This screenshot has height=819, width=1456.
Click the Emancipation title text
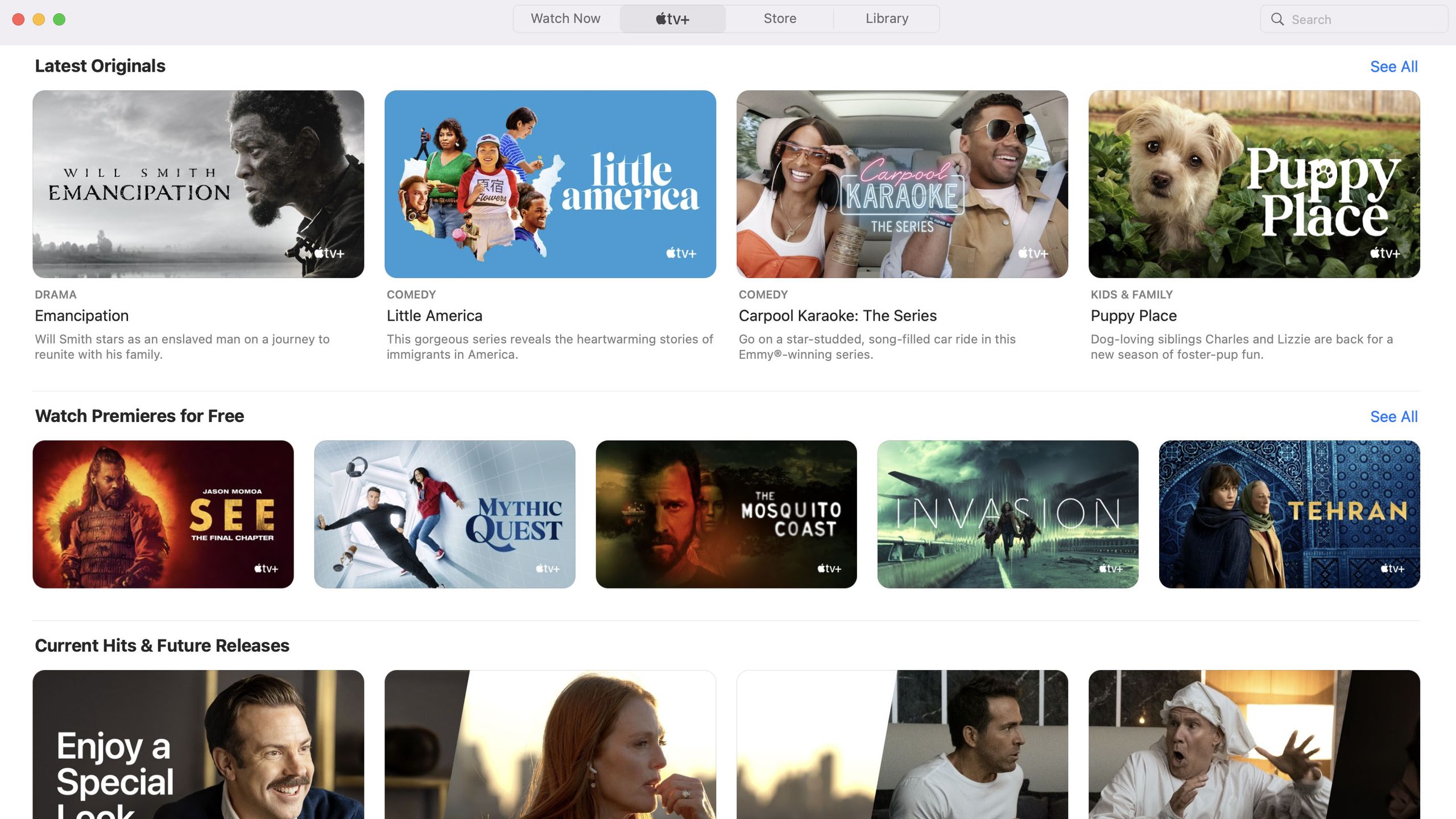82,316
